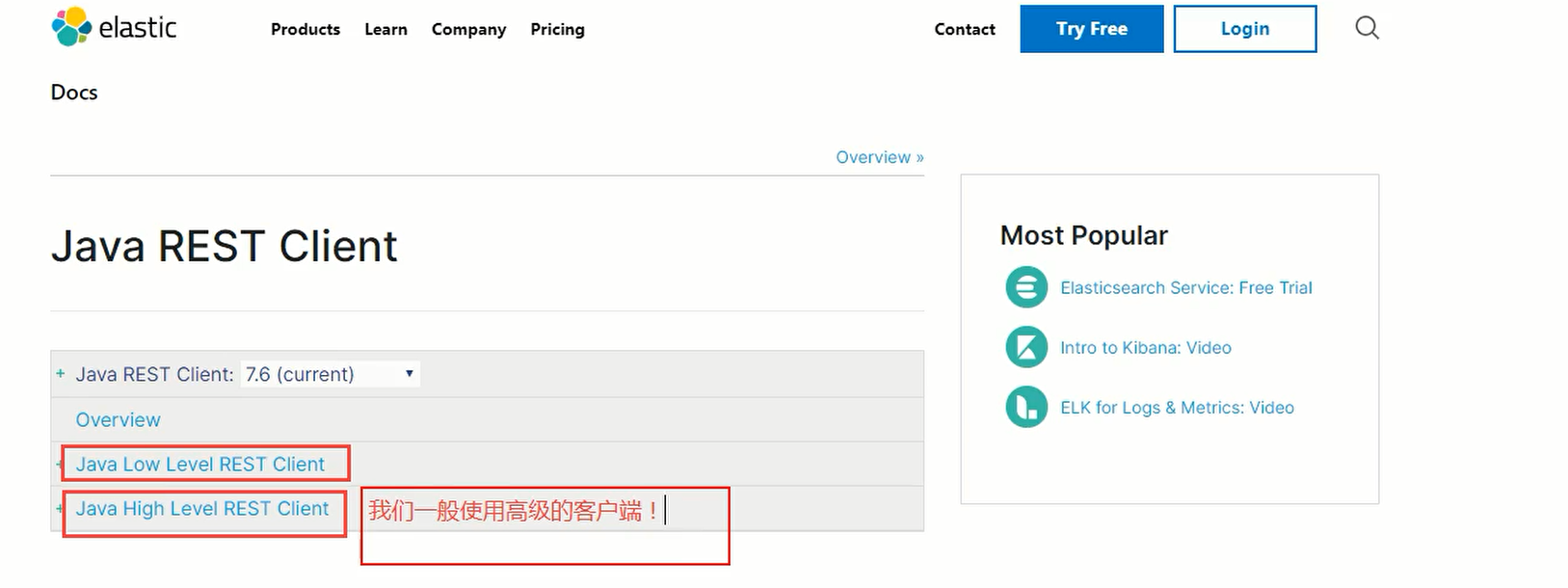Click the Elasticsearch Service round icon
The image size is (1568, 588).
click(1026, 287)
